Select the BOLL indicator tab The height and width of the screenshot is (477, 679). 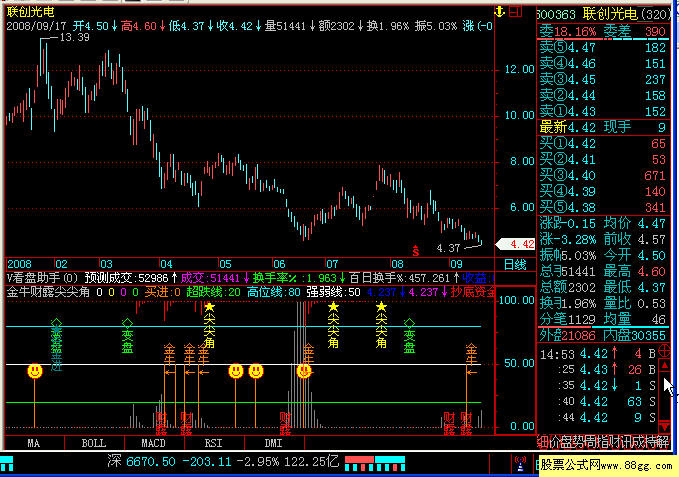(94, 443)
